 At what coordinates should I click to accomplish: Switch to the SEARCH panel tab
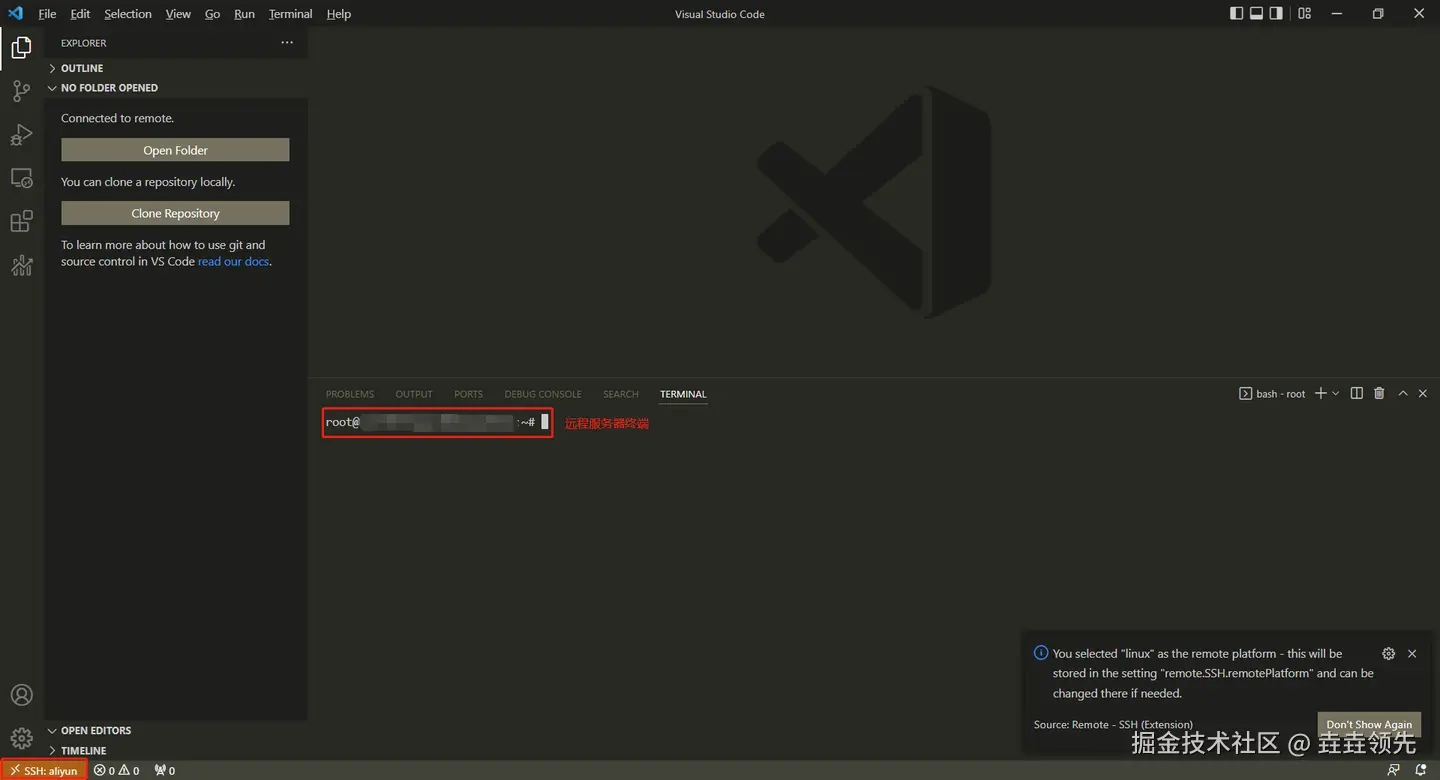click(621, 394)
